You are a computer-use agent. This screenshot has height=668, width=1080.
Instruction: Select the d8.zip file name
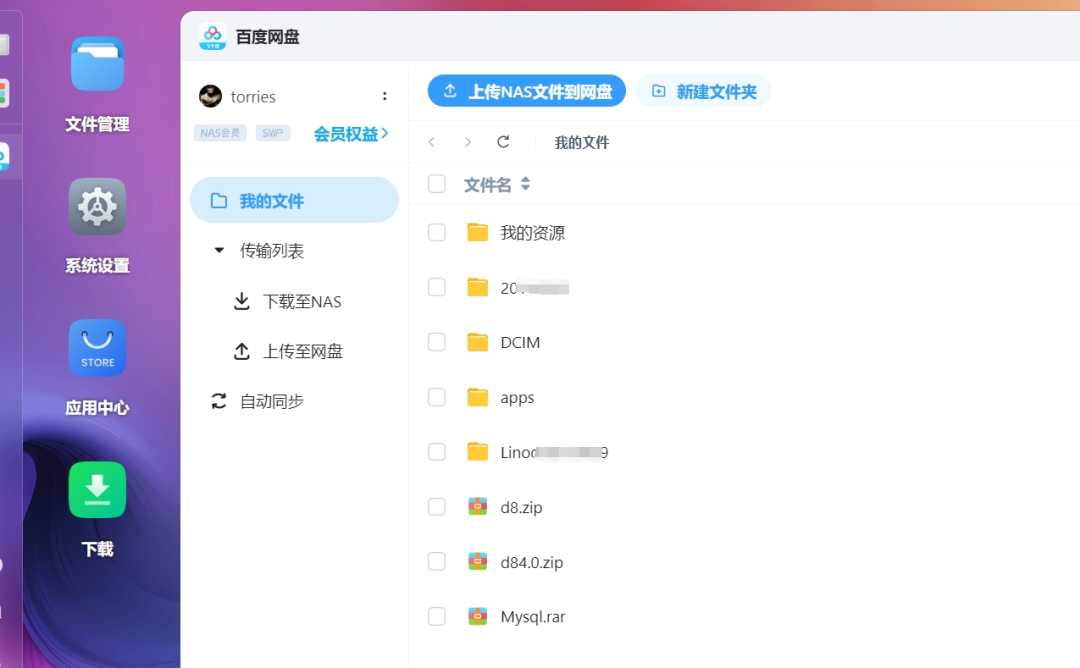pos(521,508)
